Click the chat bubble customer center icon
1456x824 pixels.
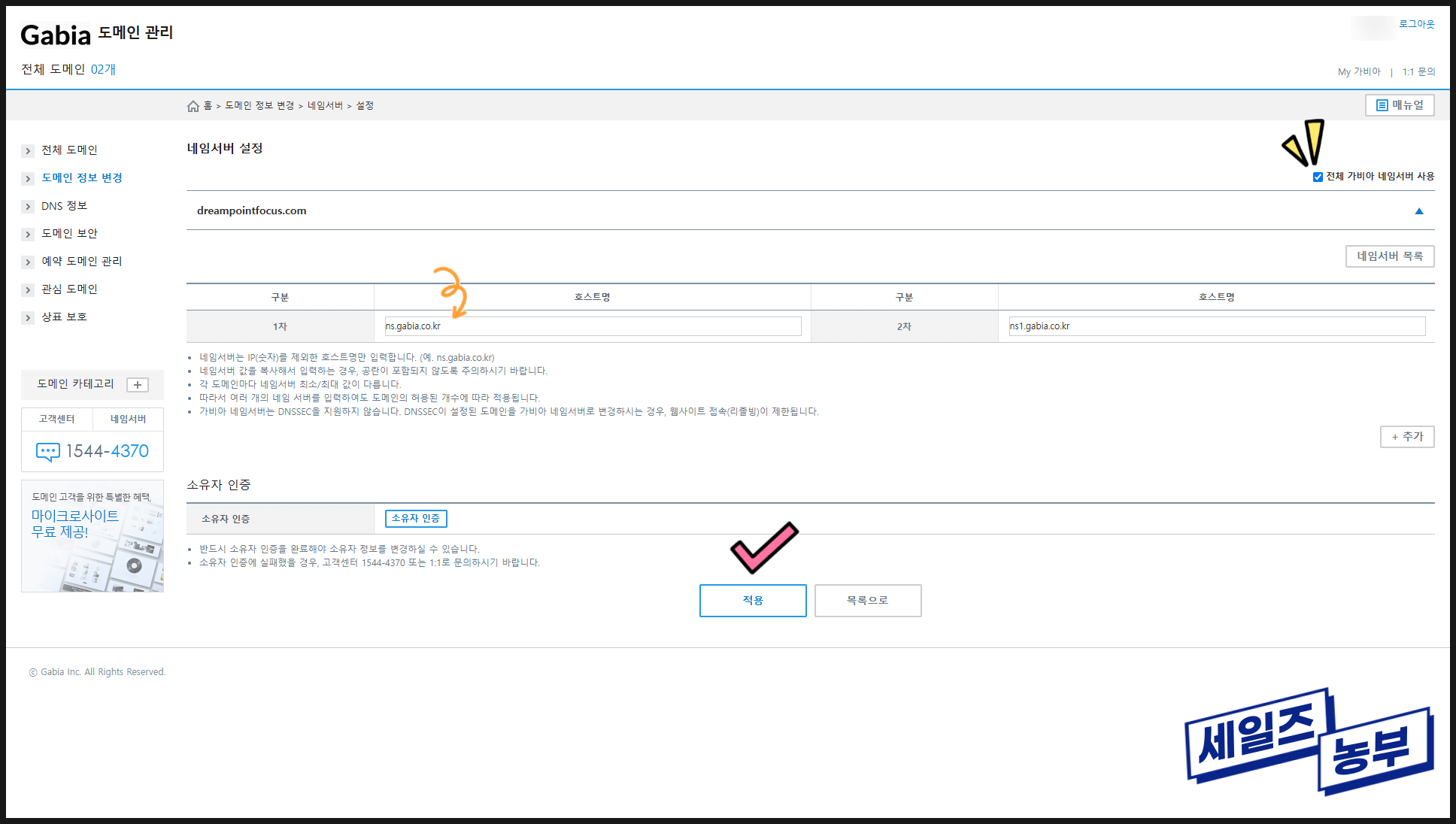(48, 452)
